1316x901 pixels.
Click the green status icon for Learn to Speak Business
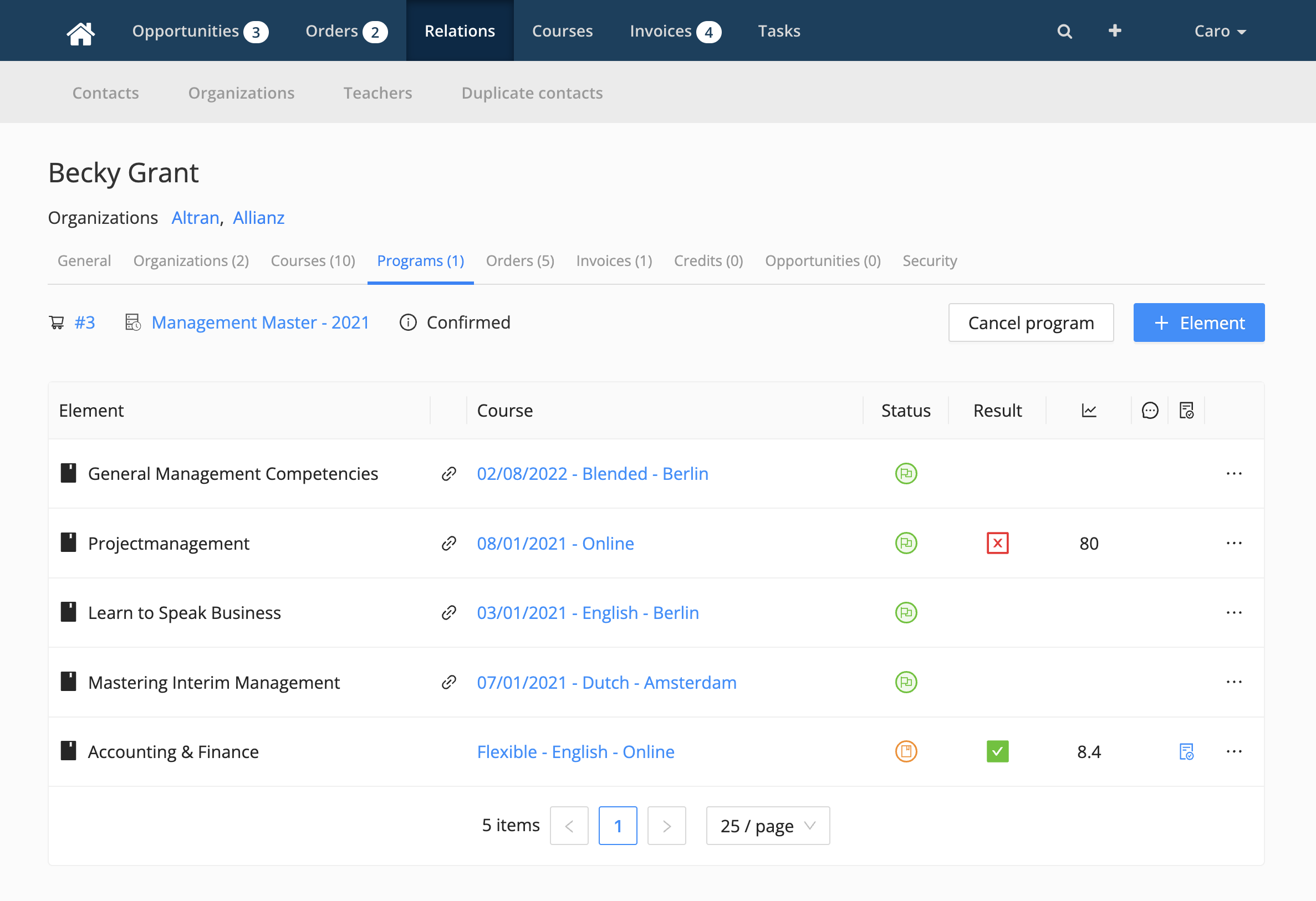coord(906,613)
